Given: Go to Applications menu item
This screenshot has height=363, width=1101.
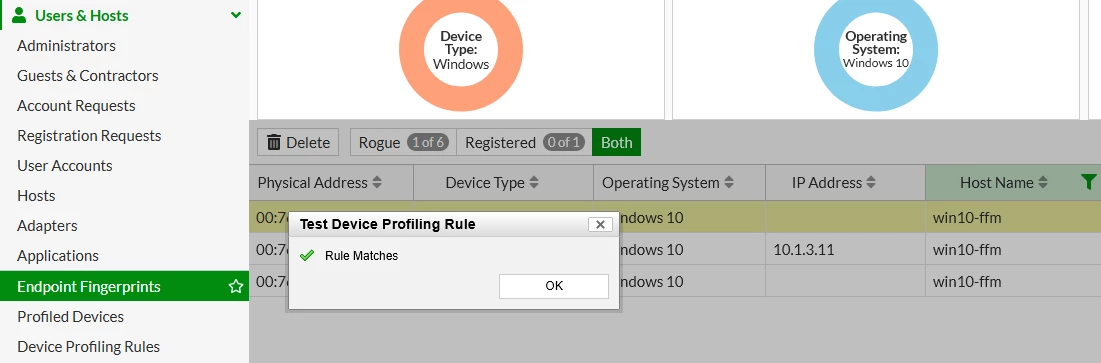Looking at the screenshot, I should 58,256.
